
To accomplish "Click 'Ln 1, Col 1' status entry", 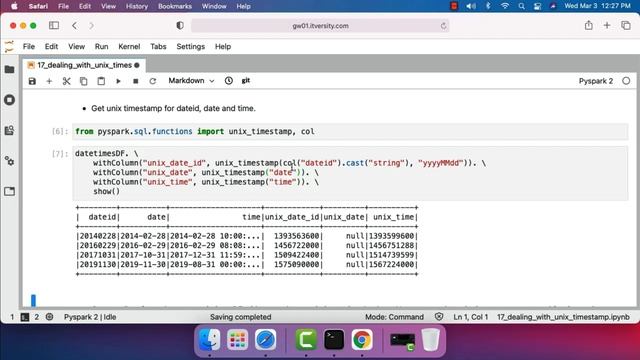I will 471,317.
